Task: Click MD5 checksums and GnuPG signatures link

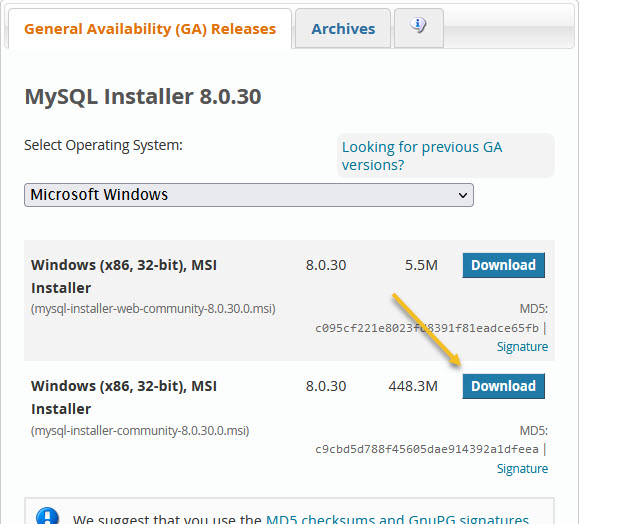Action: 397,518
